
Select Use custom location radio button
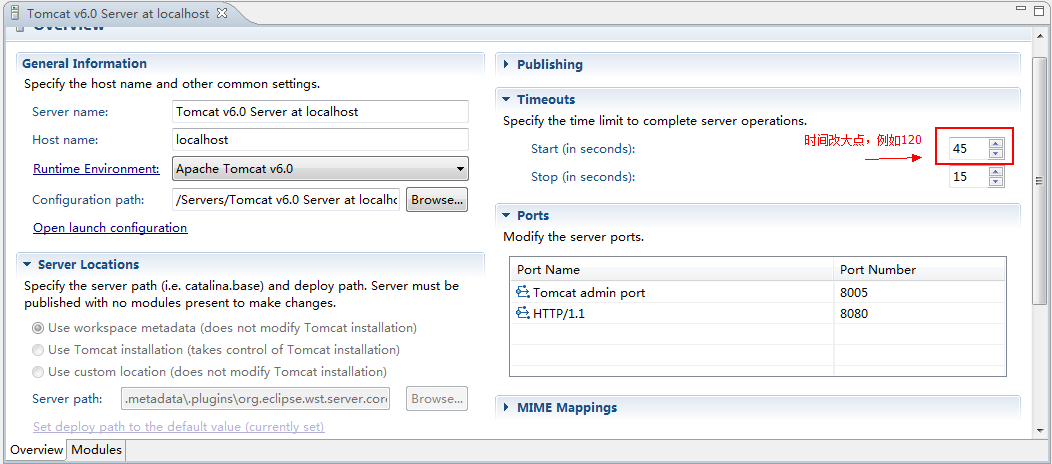tap(38, 371)
